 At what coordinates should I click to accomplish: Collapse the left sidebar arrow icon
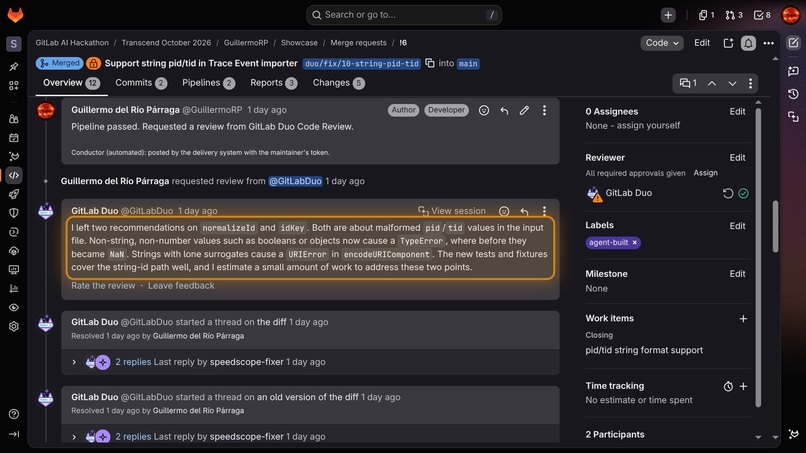point(14,434)
